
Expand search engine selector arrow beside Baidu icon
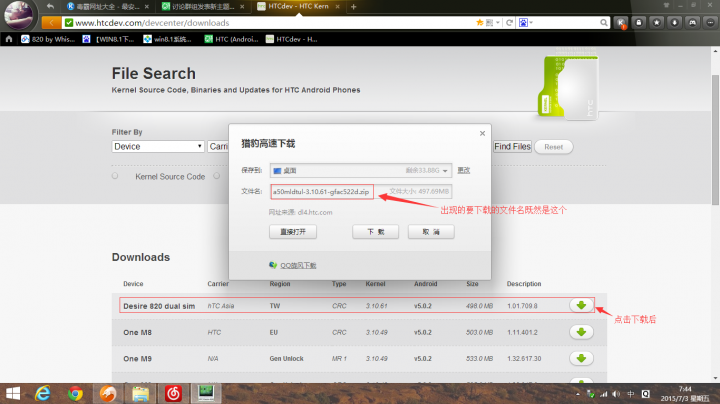pos(531,22)
